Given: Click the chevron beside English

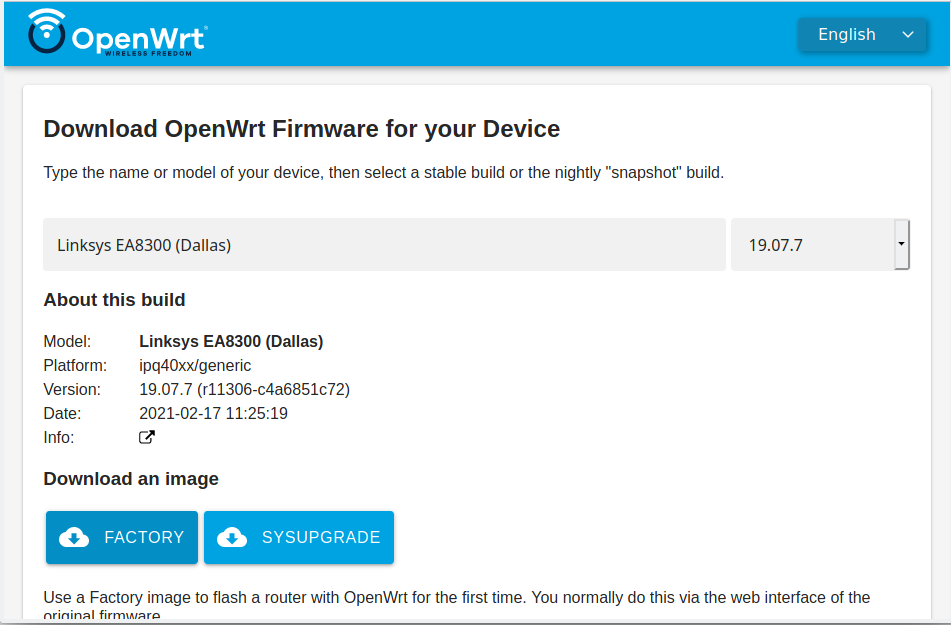Looking at the screenshot, I should point(908,35).
